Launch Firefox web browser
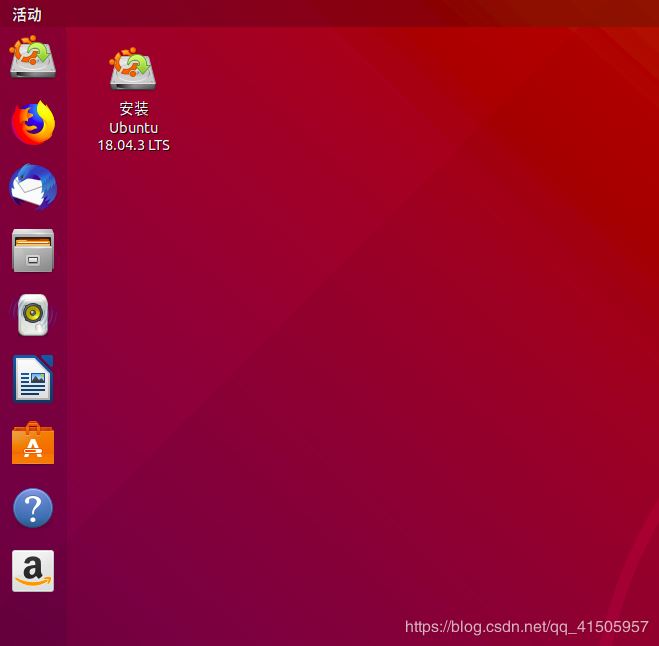Screen dimensions: 659x646 [33, 123]
